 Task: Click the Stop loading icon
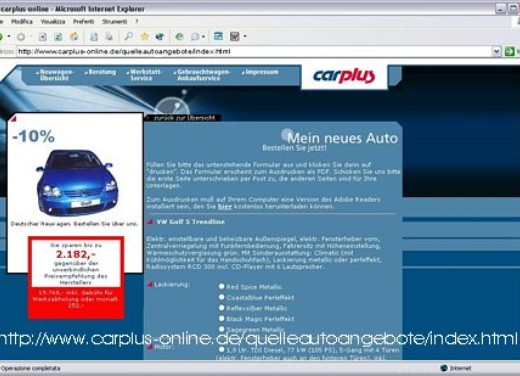point(42,37)
